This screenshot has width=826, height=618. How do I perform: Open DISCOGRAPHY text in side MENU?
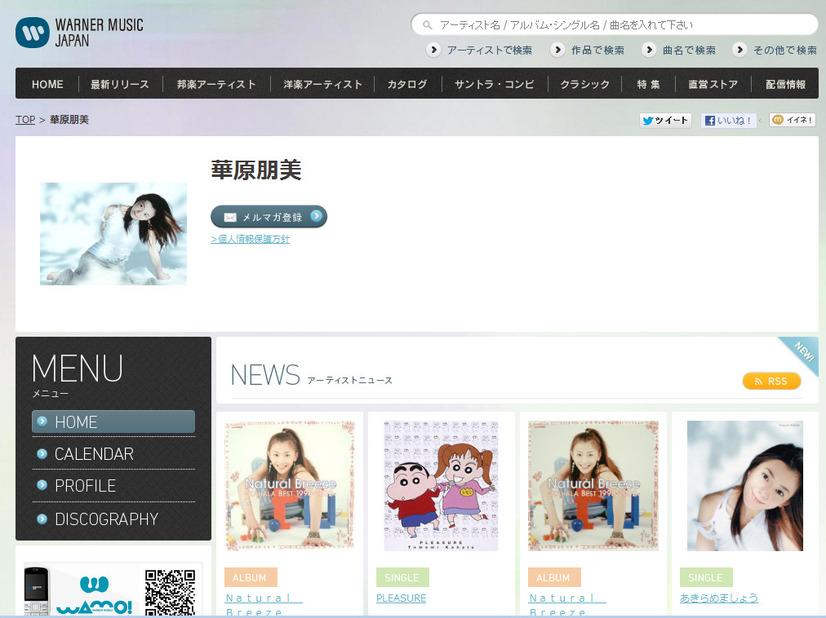[106, 519]
